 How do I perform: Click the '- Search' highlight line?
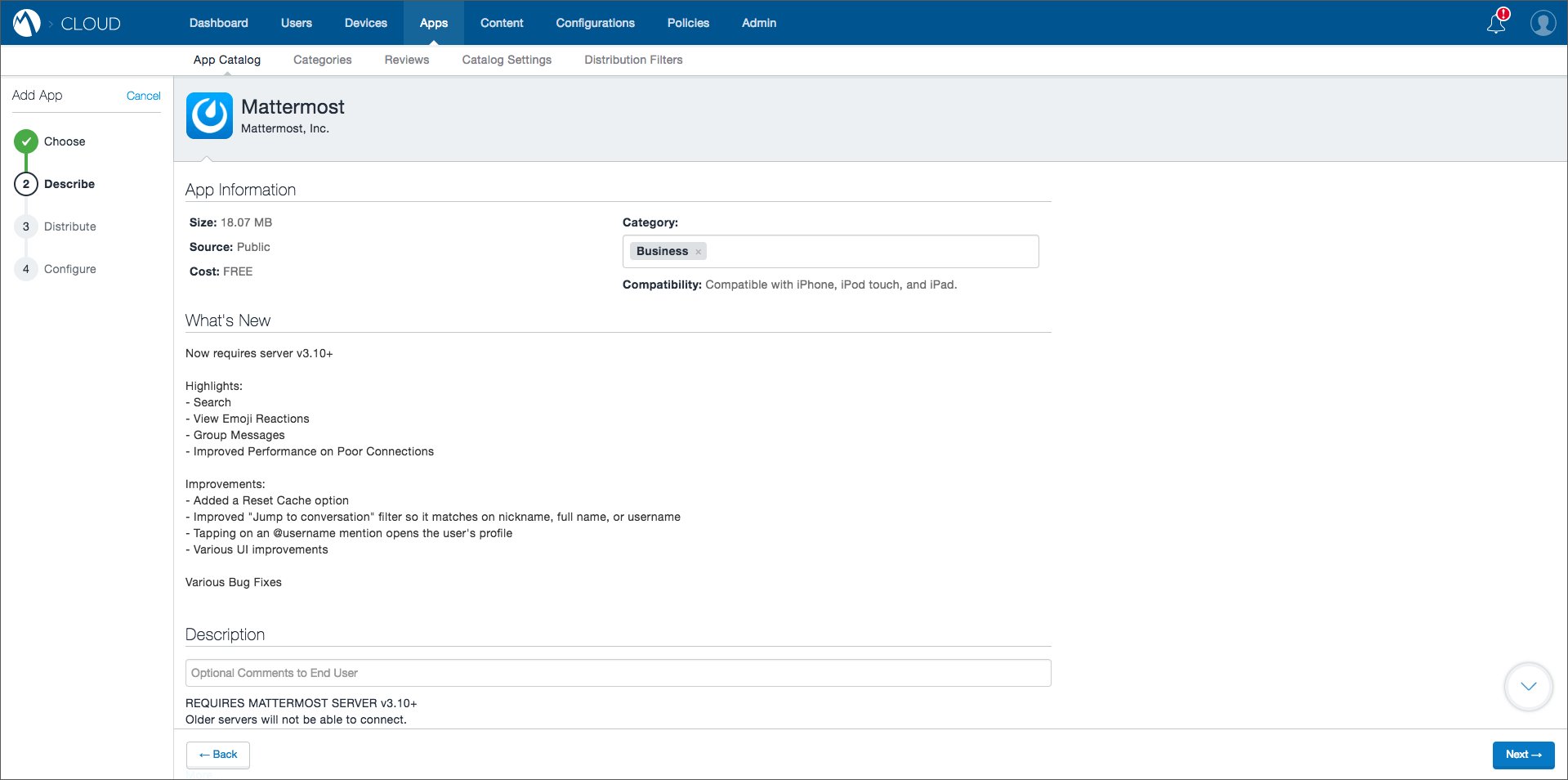point(208,402)
